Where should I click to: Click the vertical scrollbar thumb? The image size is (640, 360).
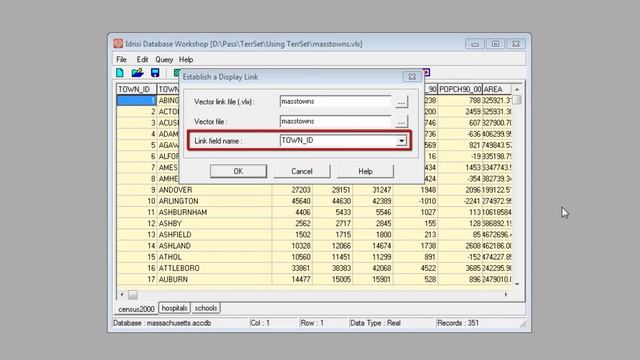click(x=517, y=100)
